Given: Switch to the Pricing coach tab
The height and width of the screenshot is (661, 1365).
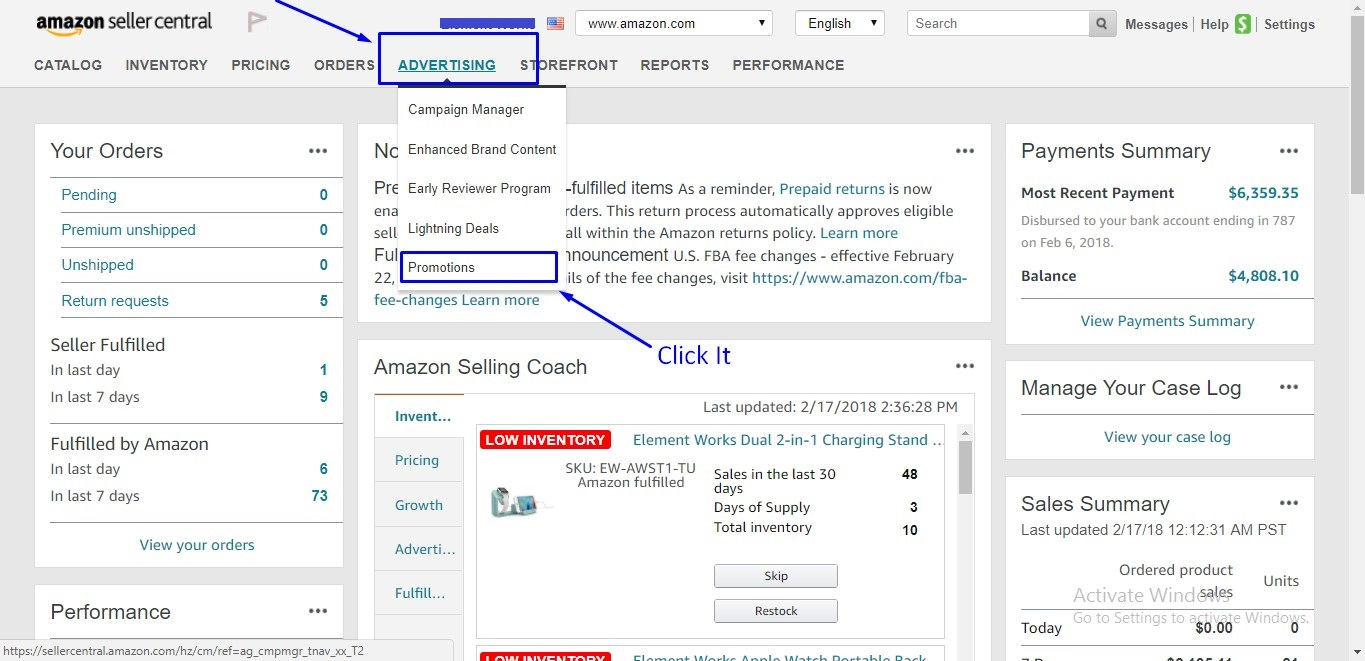Looking at the screenshot, I should coord(419,460).
